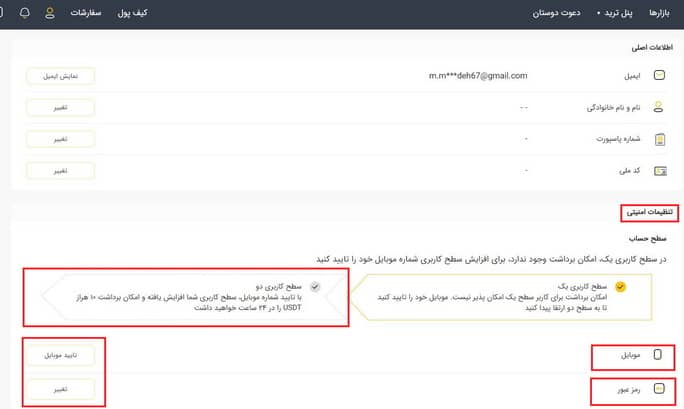Open سفارشات from the header
The height and width of the screenshot is (409, 684).
tap(86, 13)
